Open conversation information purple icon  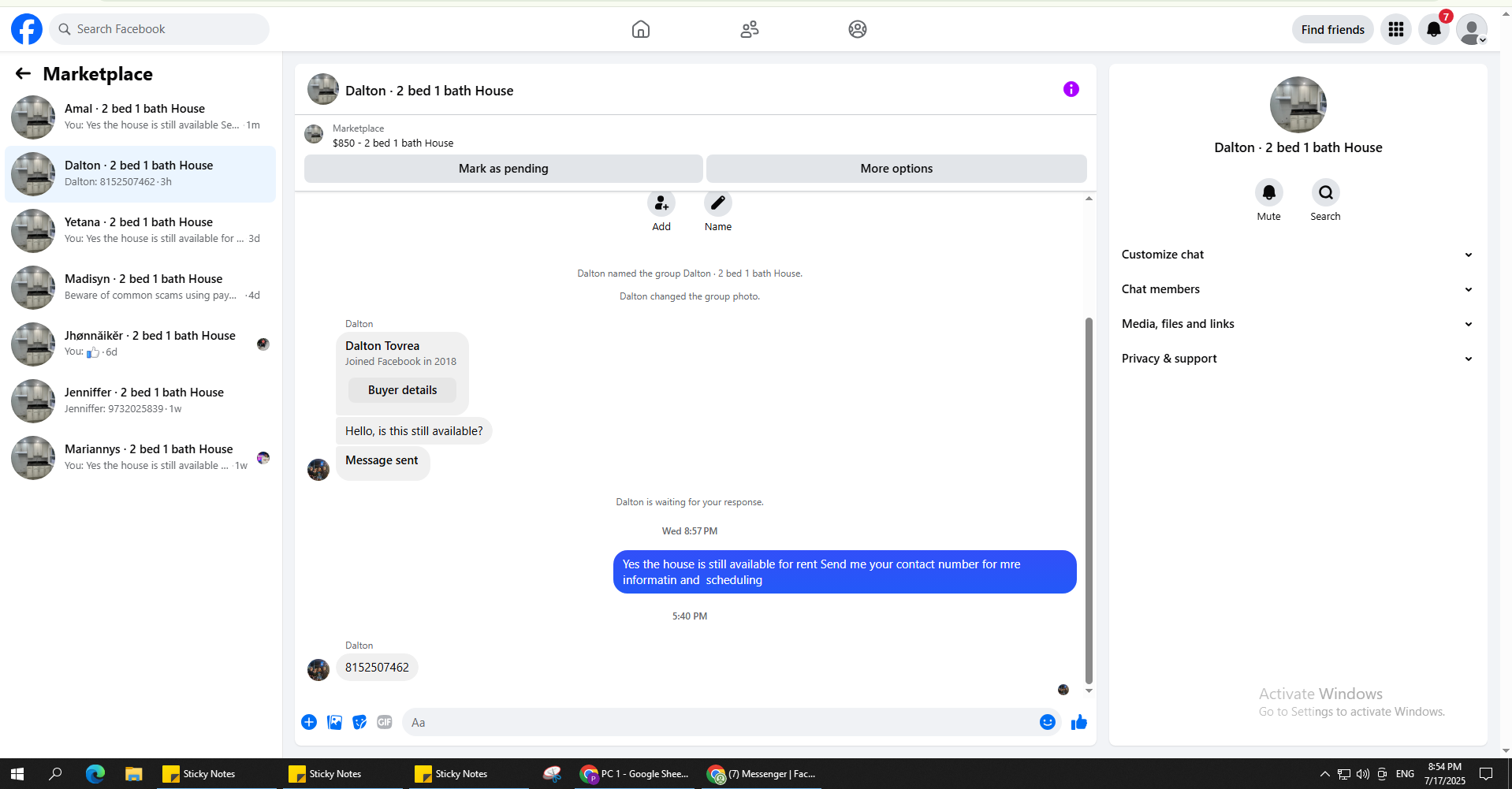pos(1071,89)
